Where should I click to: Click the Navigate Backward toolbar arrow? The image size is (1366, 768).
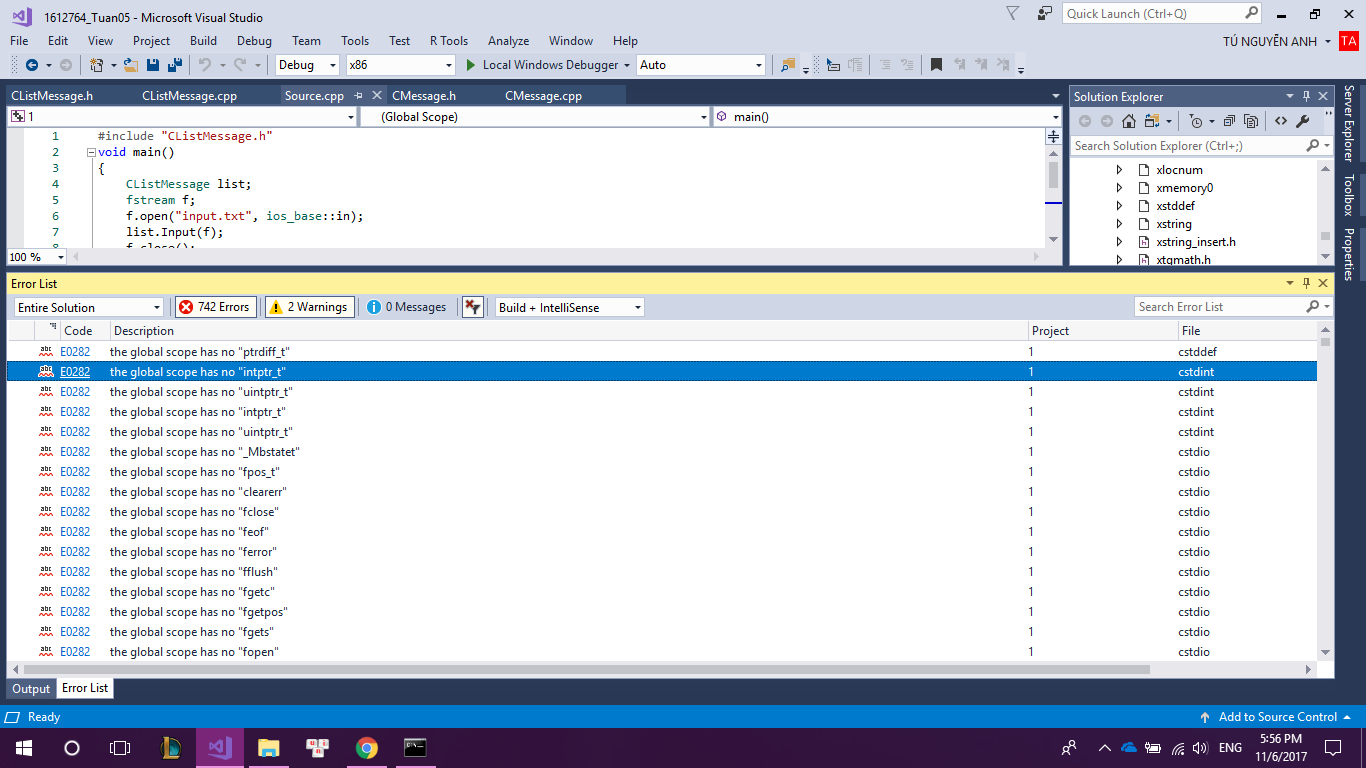(x=32, y=65)
